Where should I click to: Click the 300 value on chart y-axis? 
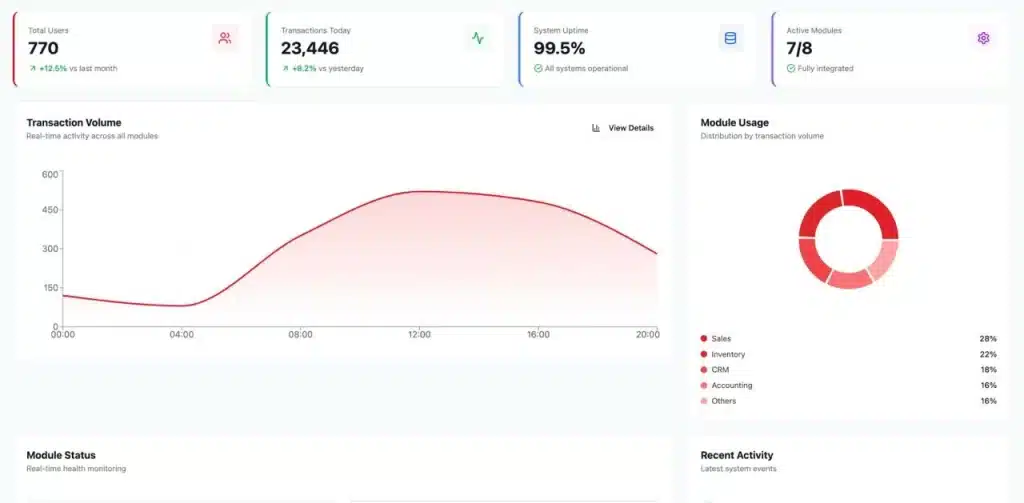coord(50,249)
